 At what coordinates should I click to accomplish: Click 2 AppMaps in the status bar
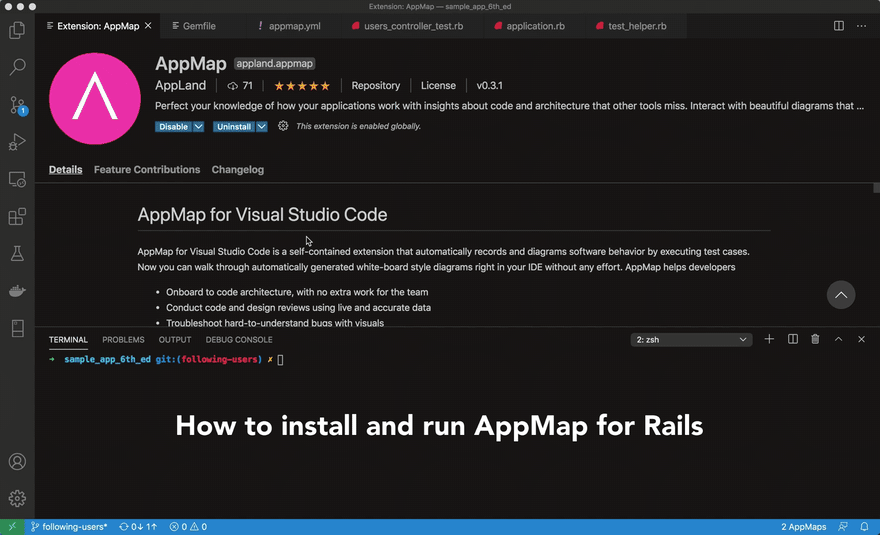click(x=803, y=527)
